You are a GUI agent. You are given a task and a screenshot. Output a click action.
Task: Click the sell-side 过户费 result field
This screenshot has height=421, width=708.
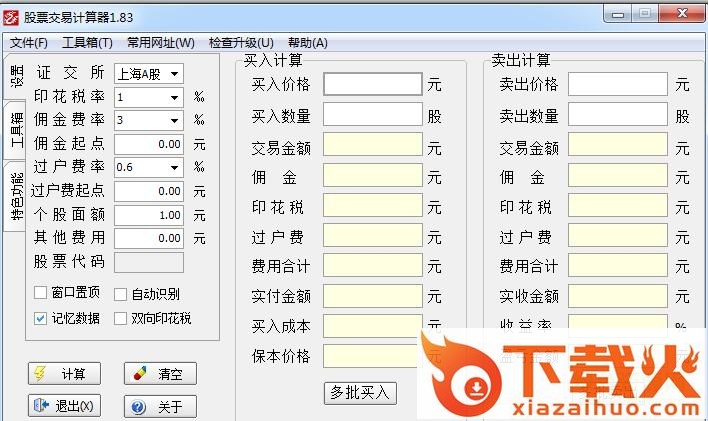[x=618, y=235]
